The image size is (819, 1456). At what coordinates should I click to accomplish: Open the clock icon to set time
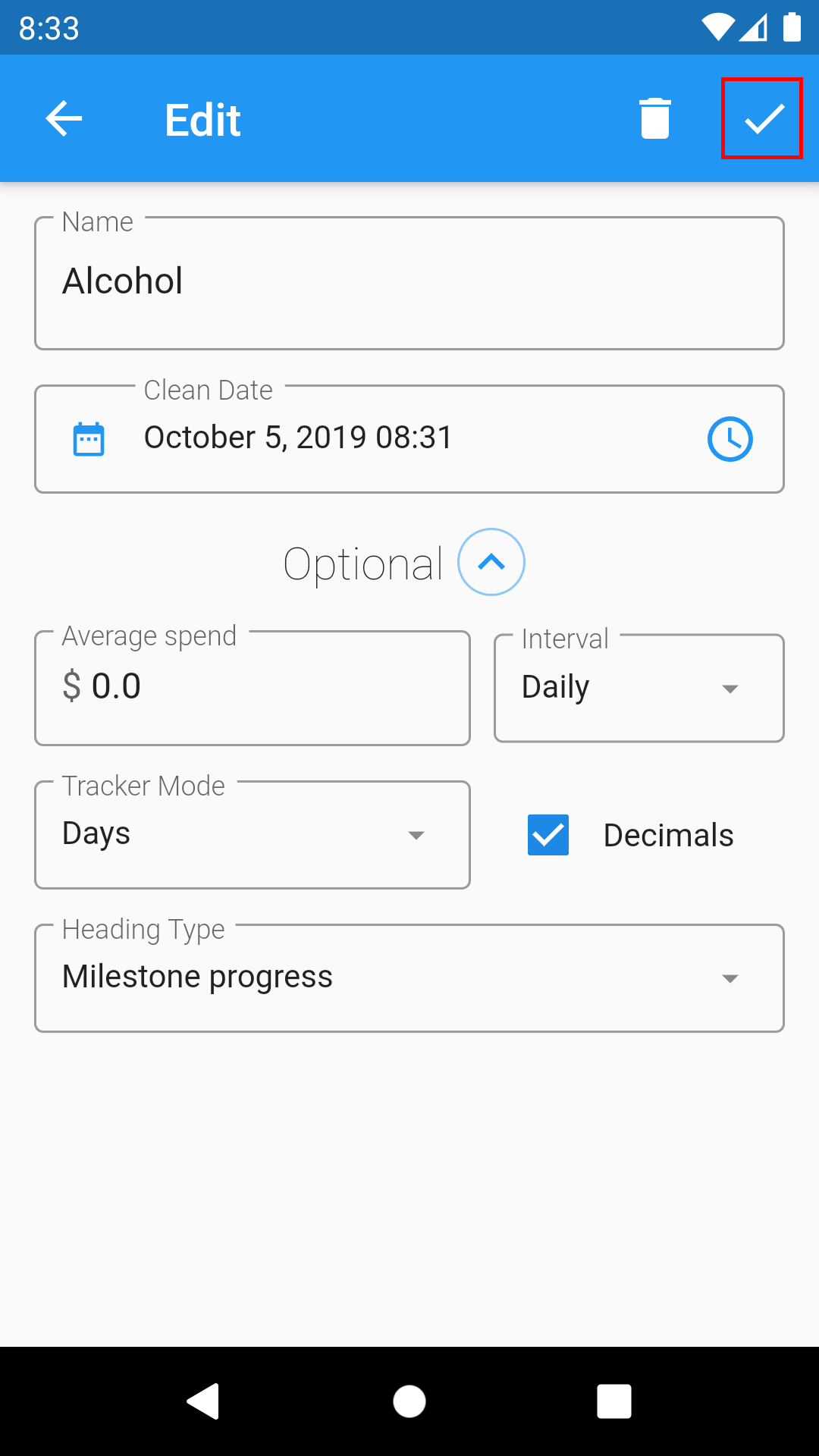[730, 439]
